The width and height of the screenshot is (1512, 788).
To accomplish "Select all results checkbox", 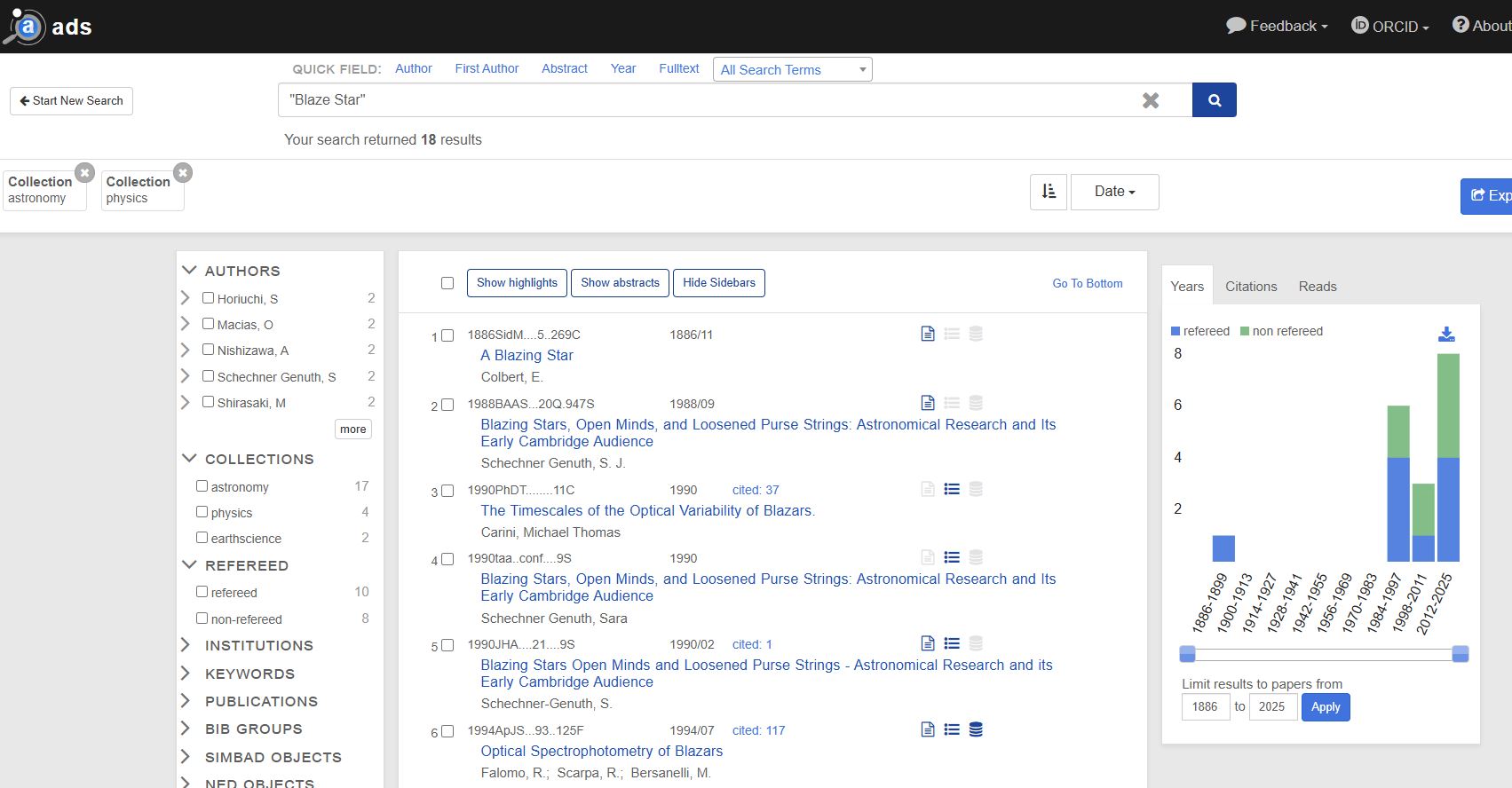I will (x=447, y=283).
